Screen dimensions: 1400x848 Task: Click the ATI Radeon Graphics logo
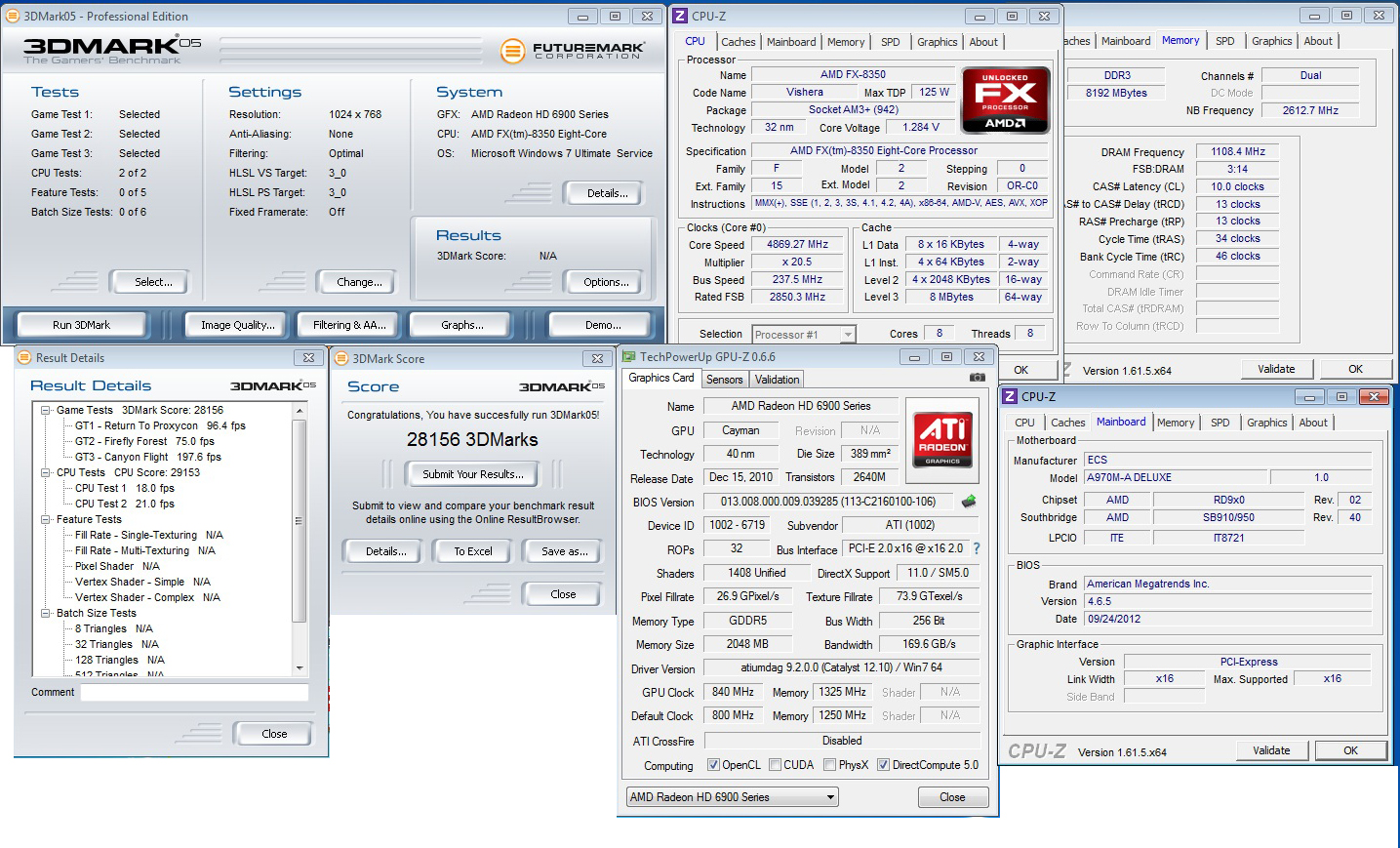(x=942, y=439)
